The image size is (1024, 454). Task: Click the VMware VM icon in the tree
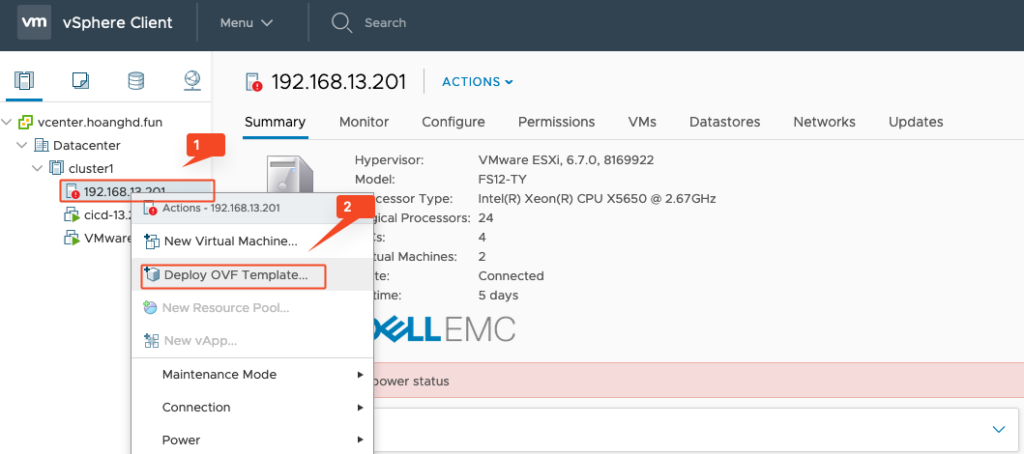(72, 238)
